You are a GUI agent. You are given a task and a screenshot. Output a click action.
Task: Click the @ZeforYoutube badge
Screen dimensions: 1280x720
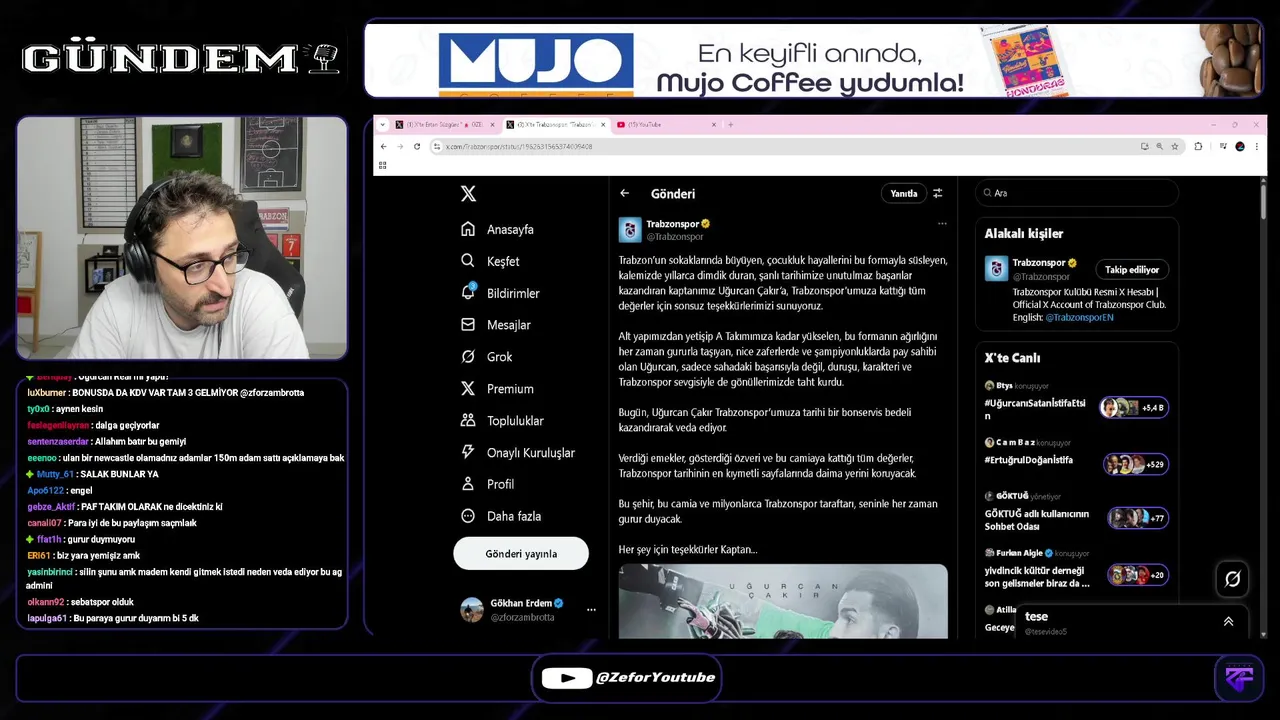[x=628, y=678]
